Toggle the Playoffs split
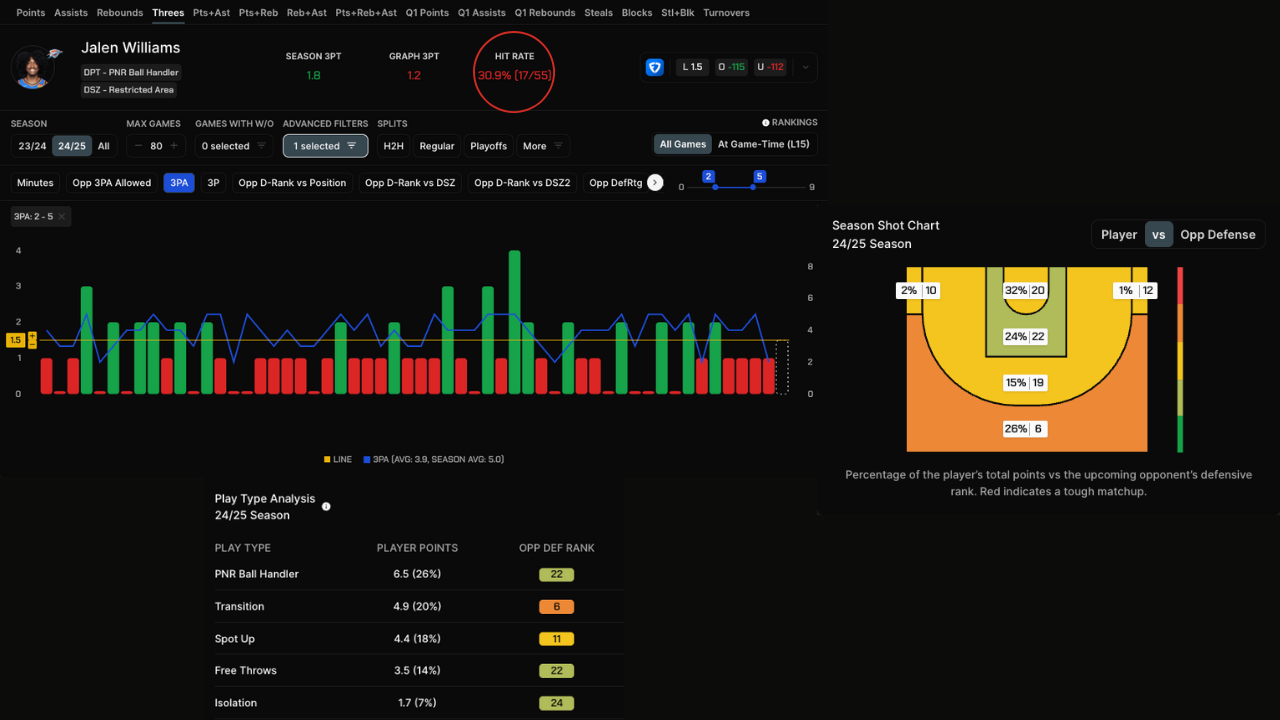 click(488, 146)
